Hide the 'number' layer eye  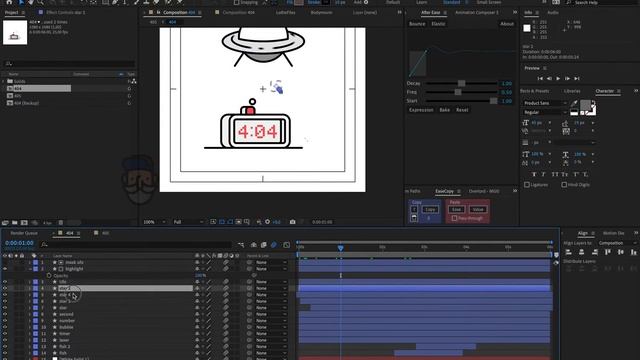[5, 321]
